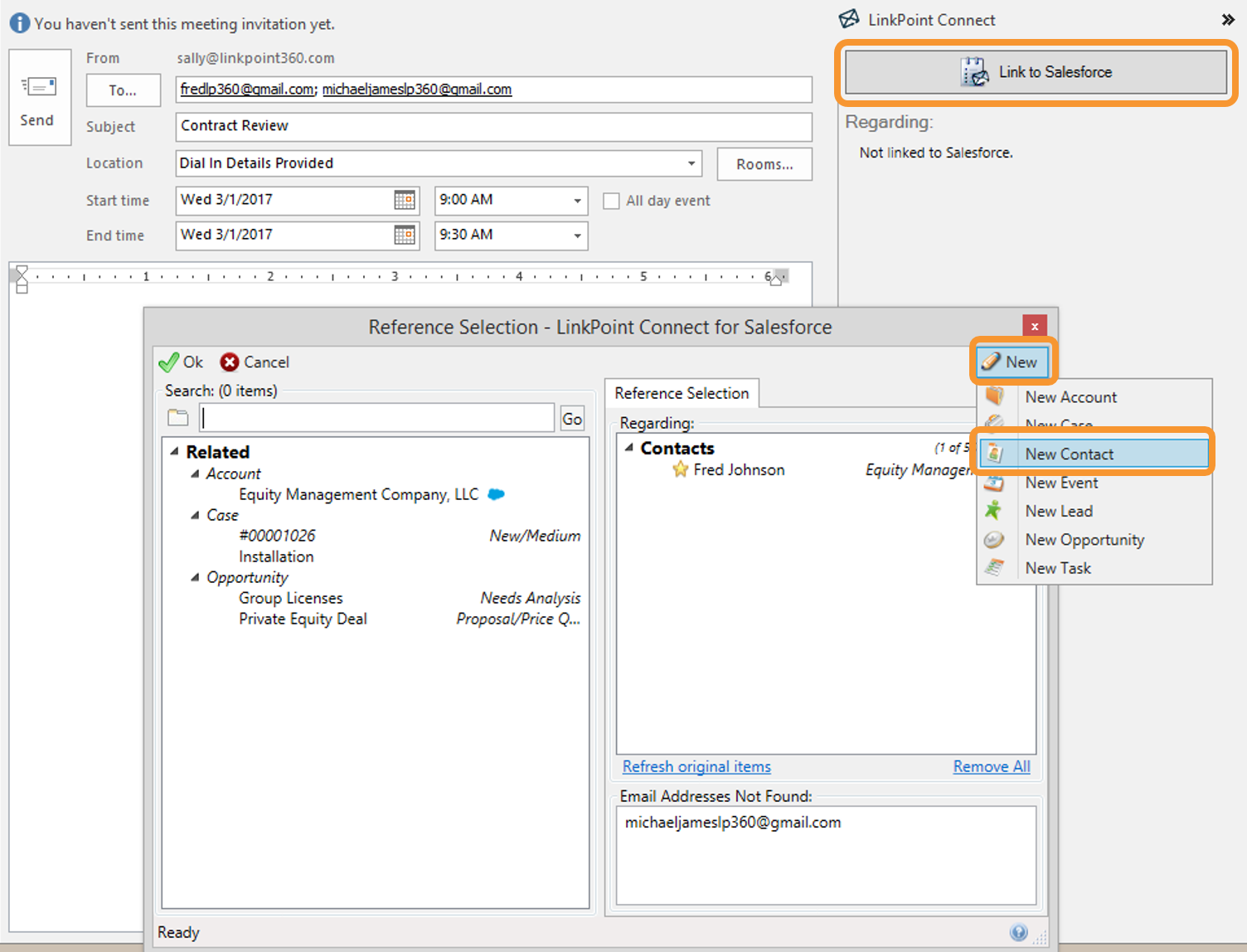Click the New Event menu icon

995,483
